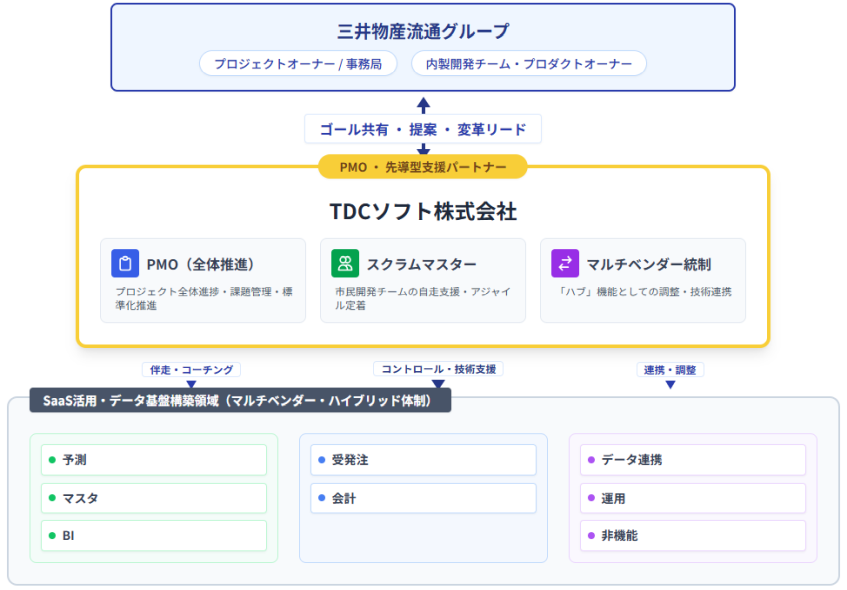Click the 会計 item box
This screenshot has height=590, width=847.
(x=423, y=498)
